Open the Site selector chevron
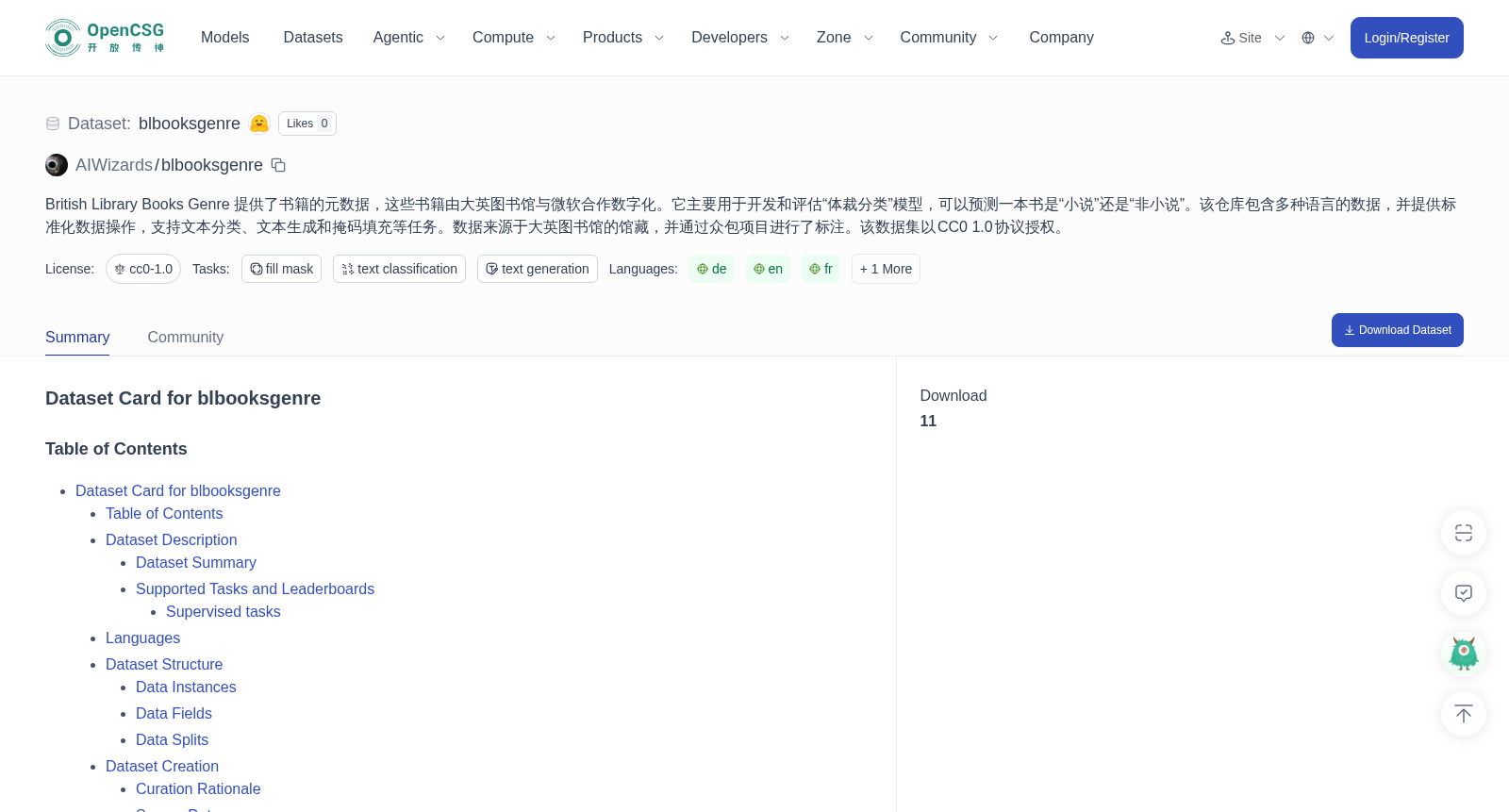The width and height of the screenshot is (1509, 812). pyautogui.click(x=1280, y=38)
